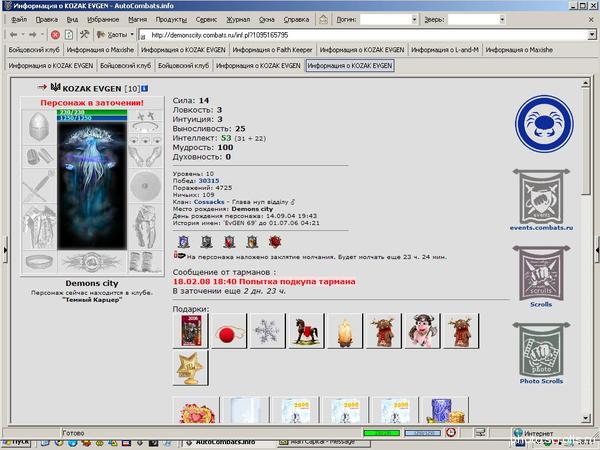This screenshot has height=450, width=600.
Task: Select the crossed swords weapon slot
Action: [39, 186]
